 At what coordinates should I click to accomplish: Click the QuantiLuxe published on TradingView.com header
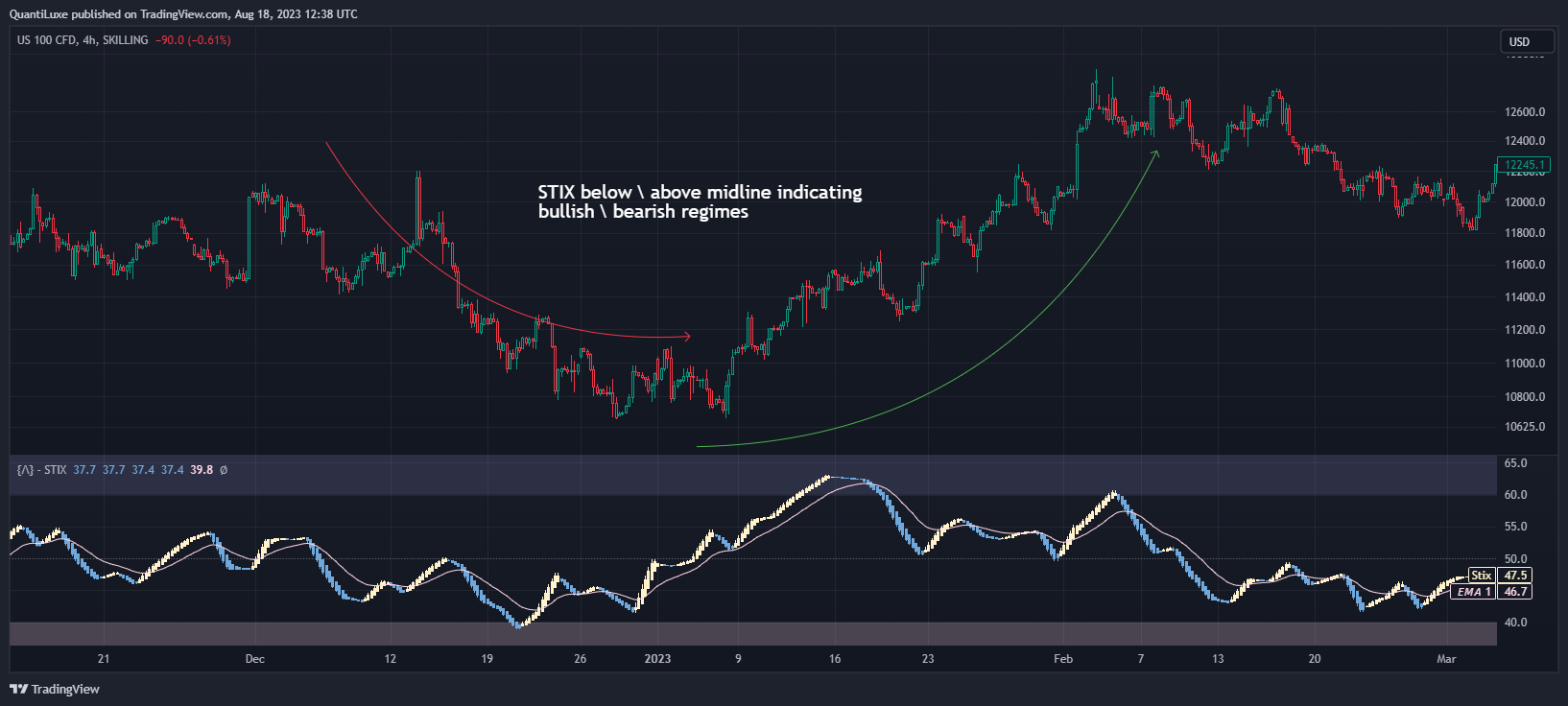(x=183, y=13)
